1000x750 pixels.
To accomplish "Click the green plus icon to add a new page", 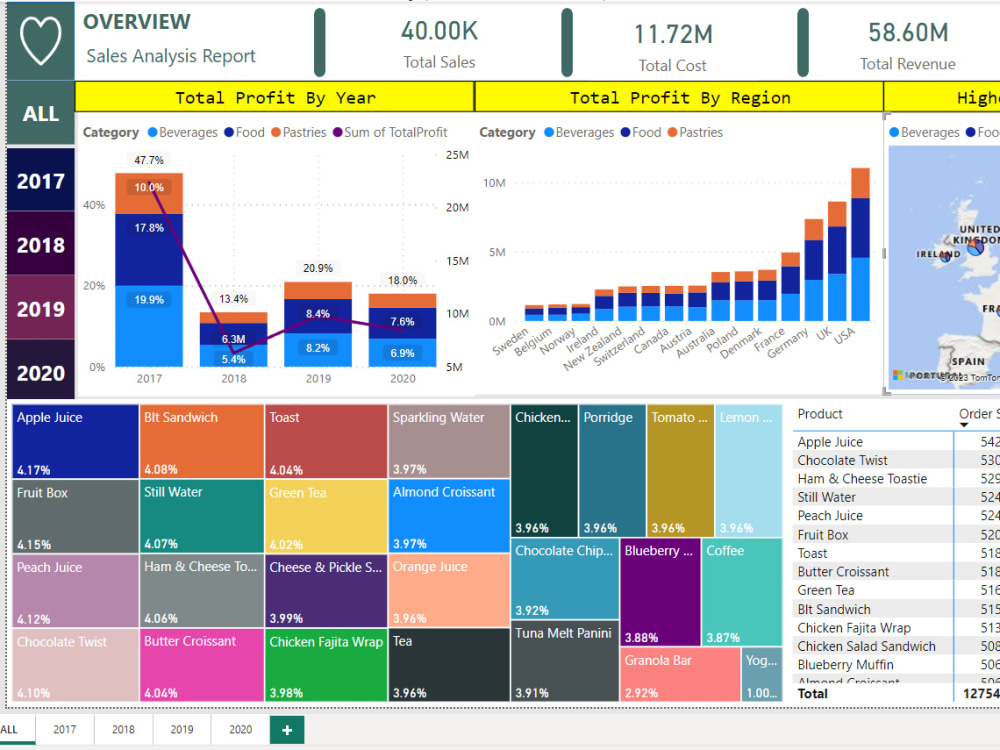I will point(287,730).
